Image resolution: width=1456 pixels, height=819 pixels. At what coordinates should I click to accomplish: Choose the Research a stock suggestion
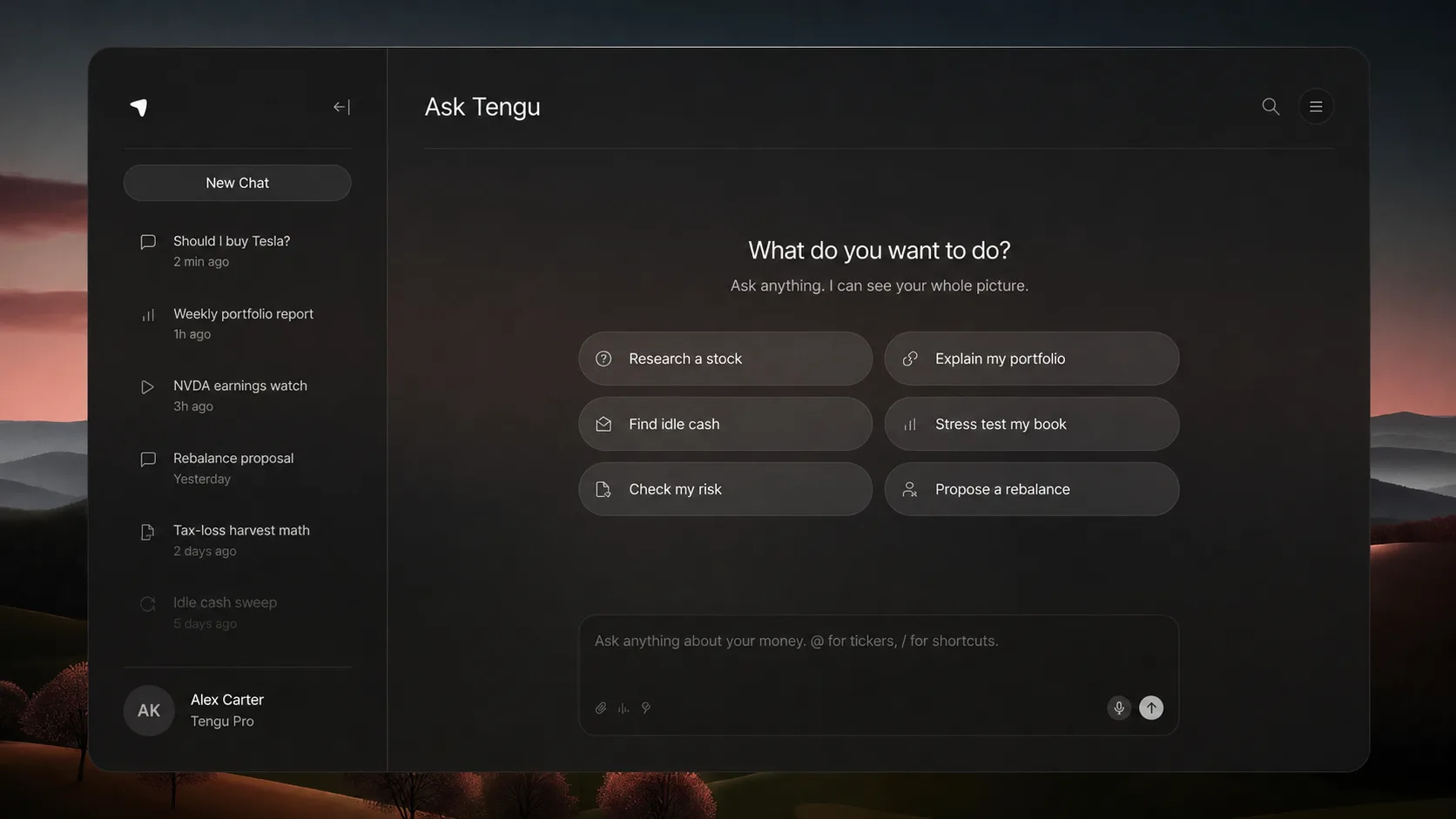pyautogui.click(x=725, y=359)
